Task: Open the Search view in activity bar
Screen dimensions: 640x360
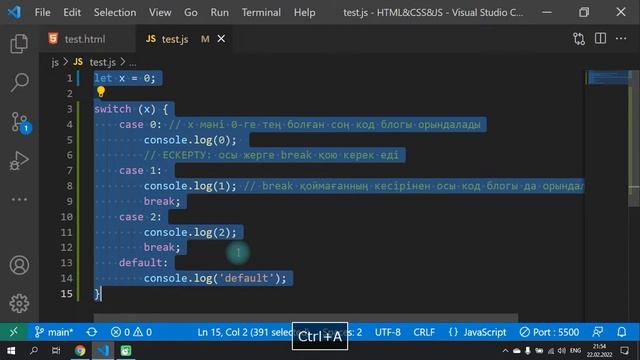Action: click(19, 83)
